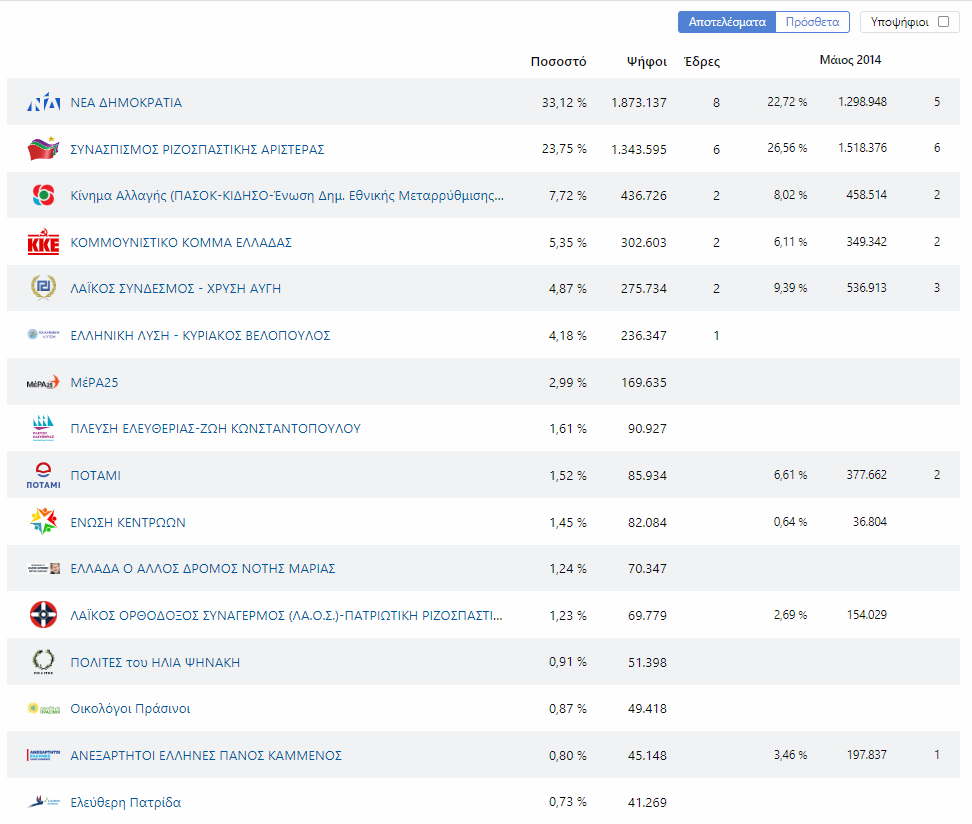Click the 2014 value 1.518.376
Screen dimensions: 972x824
coord(863,148)
